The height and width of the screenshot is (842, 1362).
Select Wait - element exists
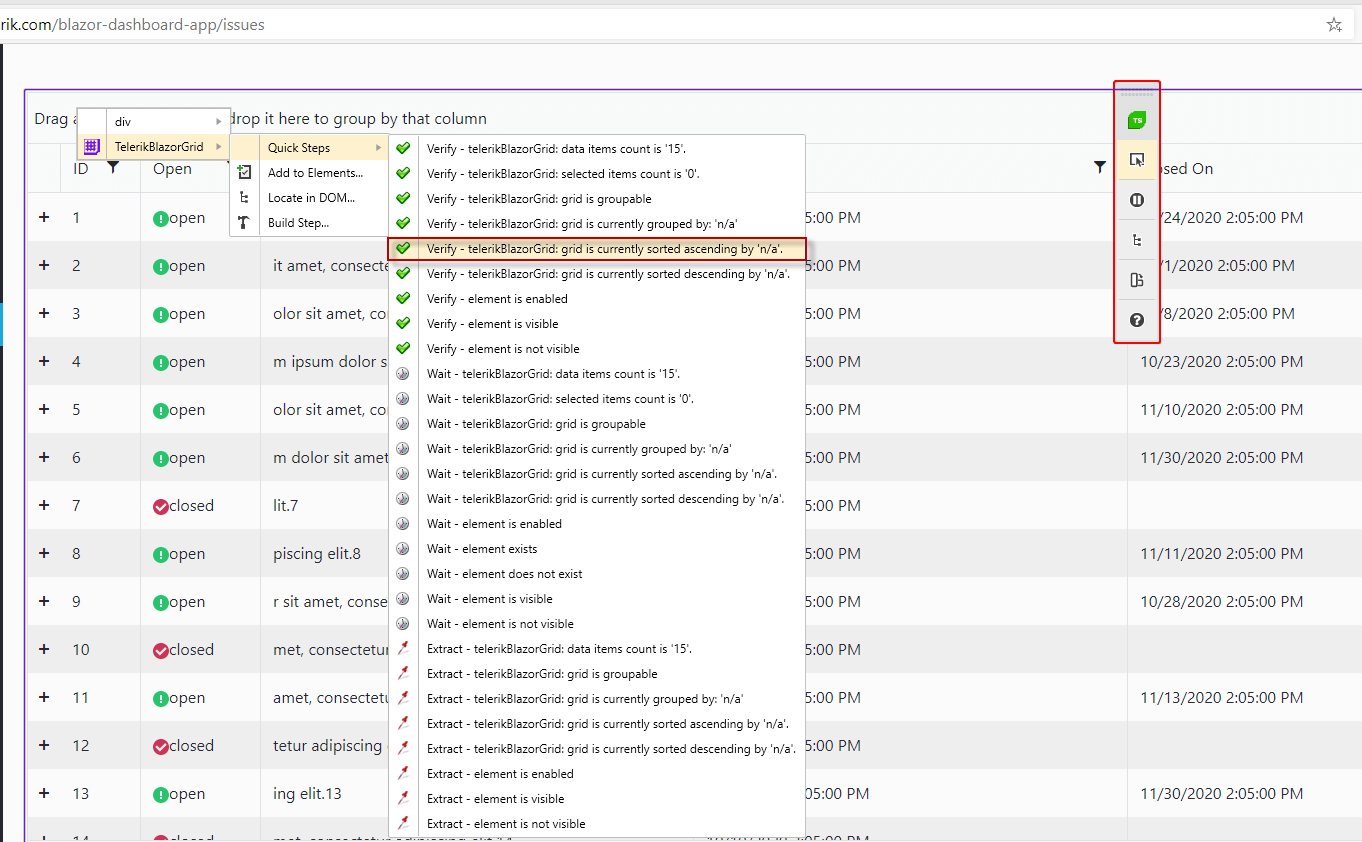(x=597, y=548)
